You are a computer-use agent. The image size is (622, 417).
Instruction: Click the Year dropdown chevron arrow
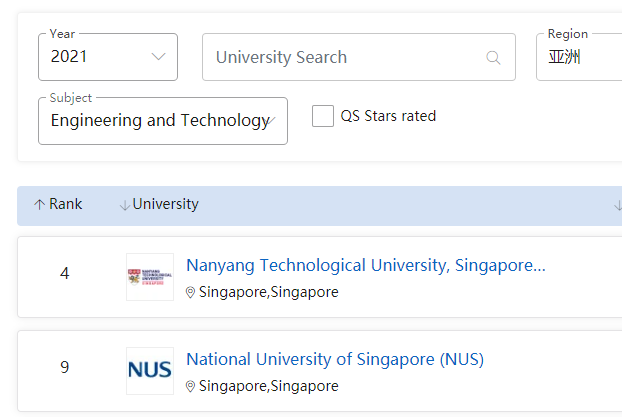[158, 57]
